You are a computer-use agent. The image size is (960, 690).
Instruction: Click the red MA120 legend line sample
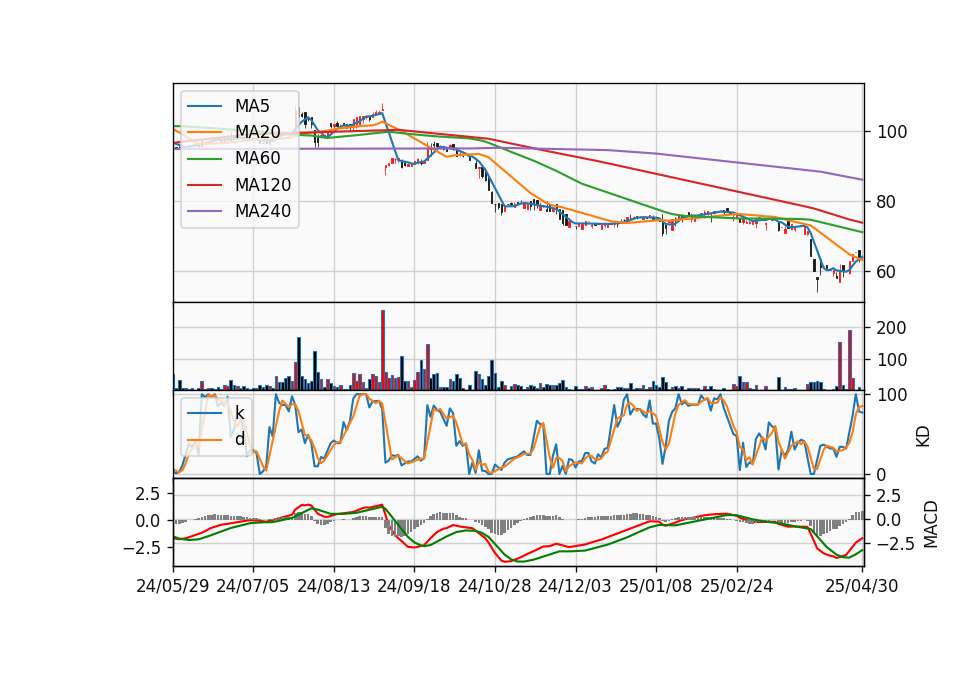pos(204,185)
